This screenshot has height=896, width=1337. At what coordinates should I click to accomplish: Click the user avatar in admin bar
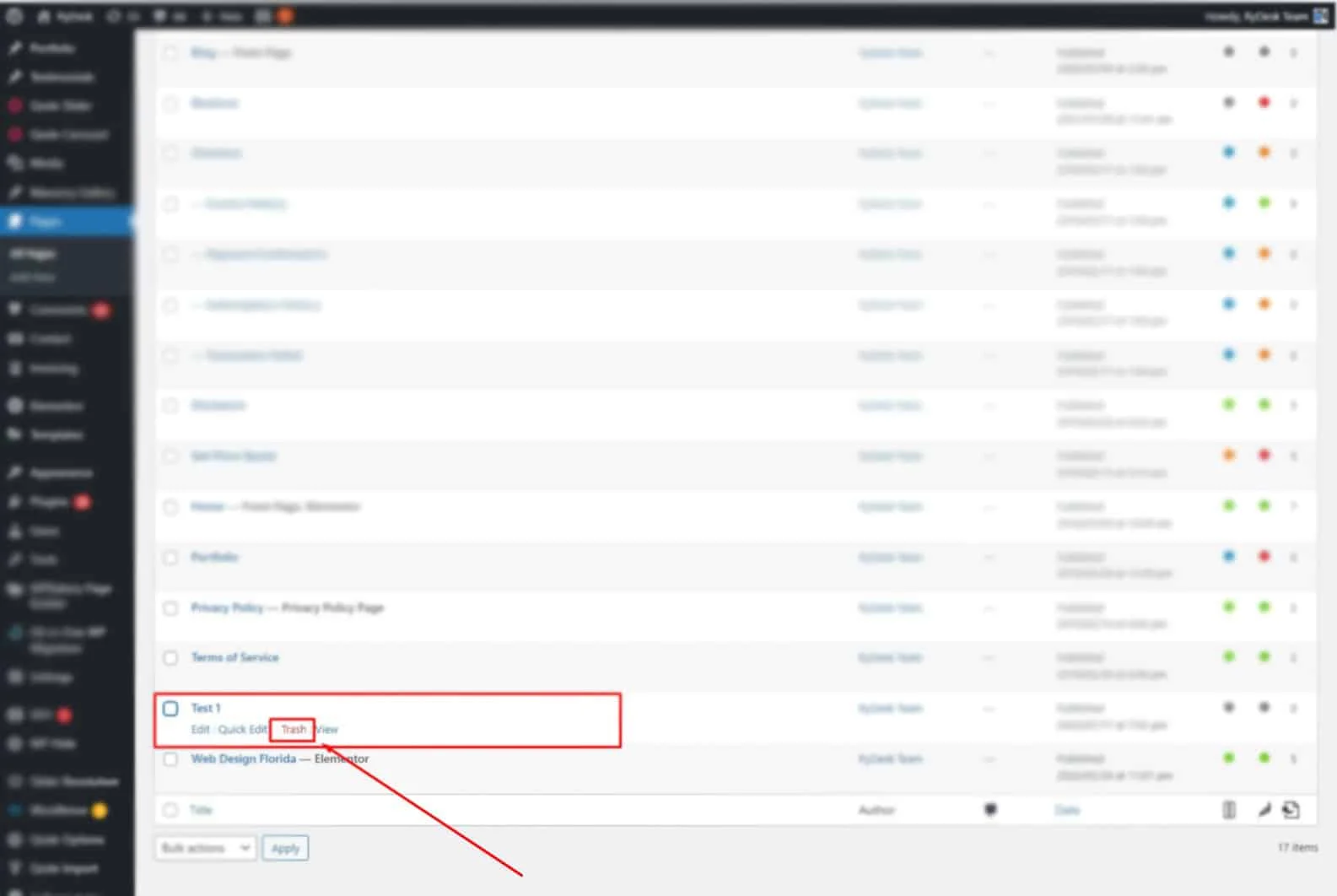click(1321, 16)
